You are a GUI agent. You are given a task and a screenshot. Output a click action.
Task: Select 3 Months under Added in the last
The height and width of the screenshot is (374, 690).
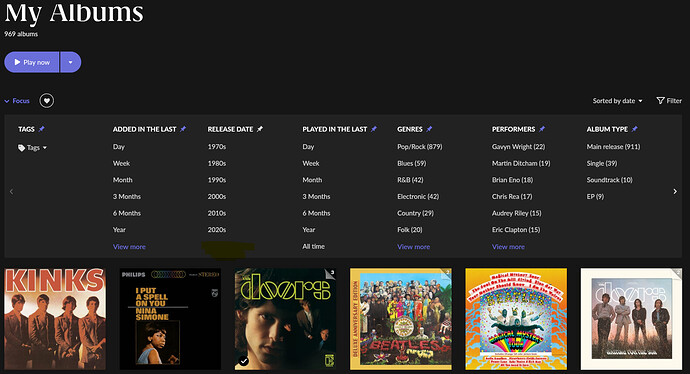tap(127, 196)
